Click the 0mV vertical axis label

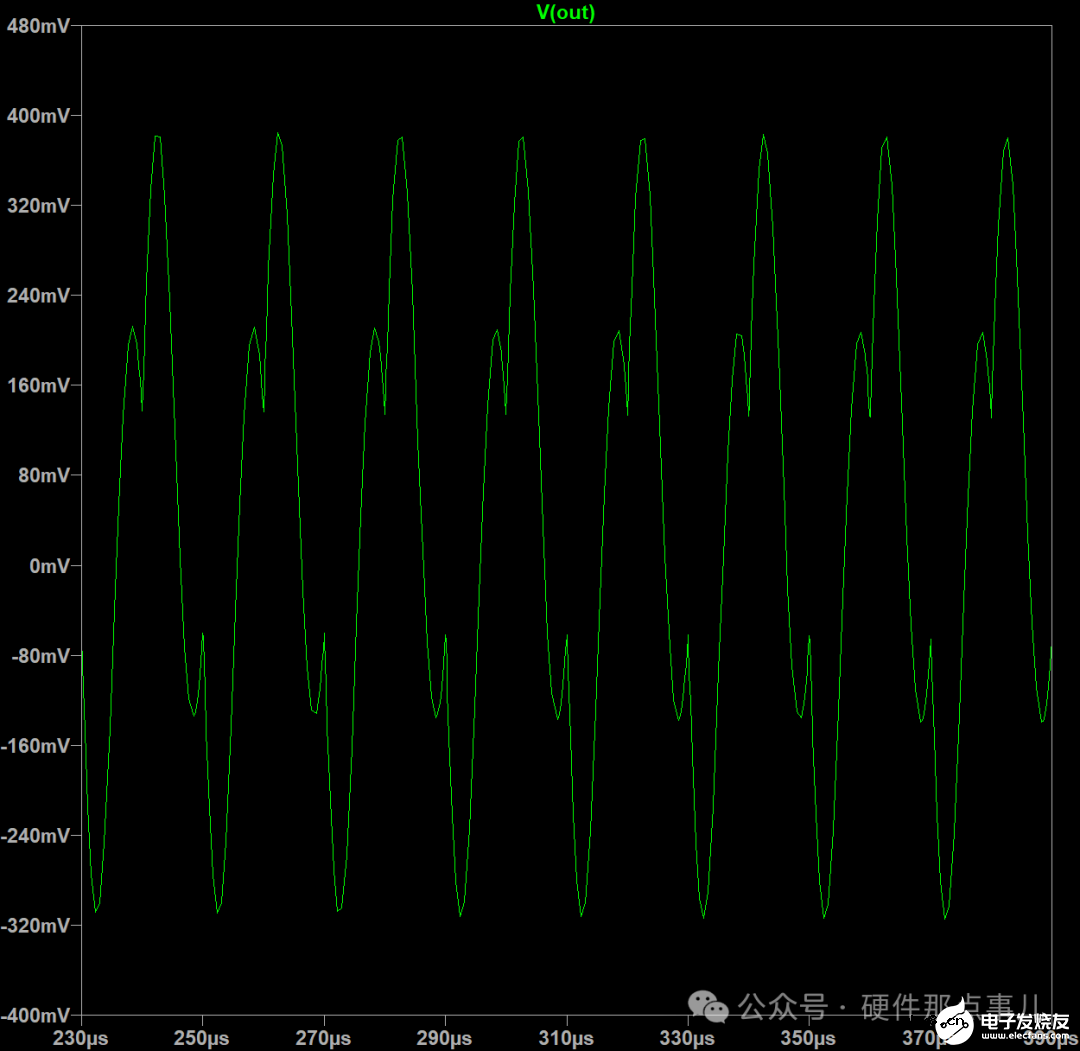(x=49, y=566)
